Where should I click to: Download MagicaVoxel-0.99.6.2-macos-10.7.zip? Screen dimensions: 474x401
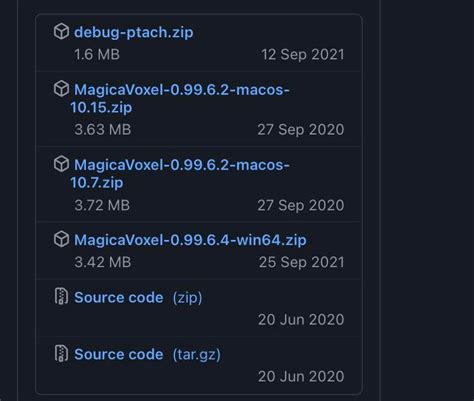tap(180, 173)
